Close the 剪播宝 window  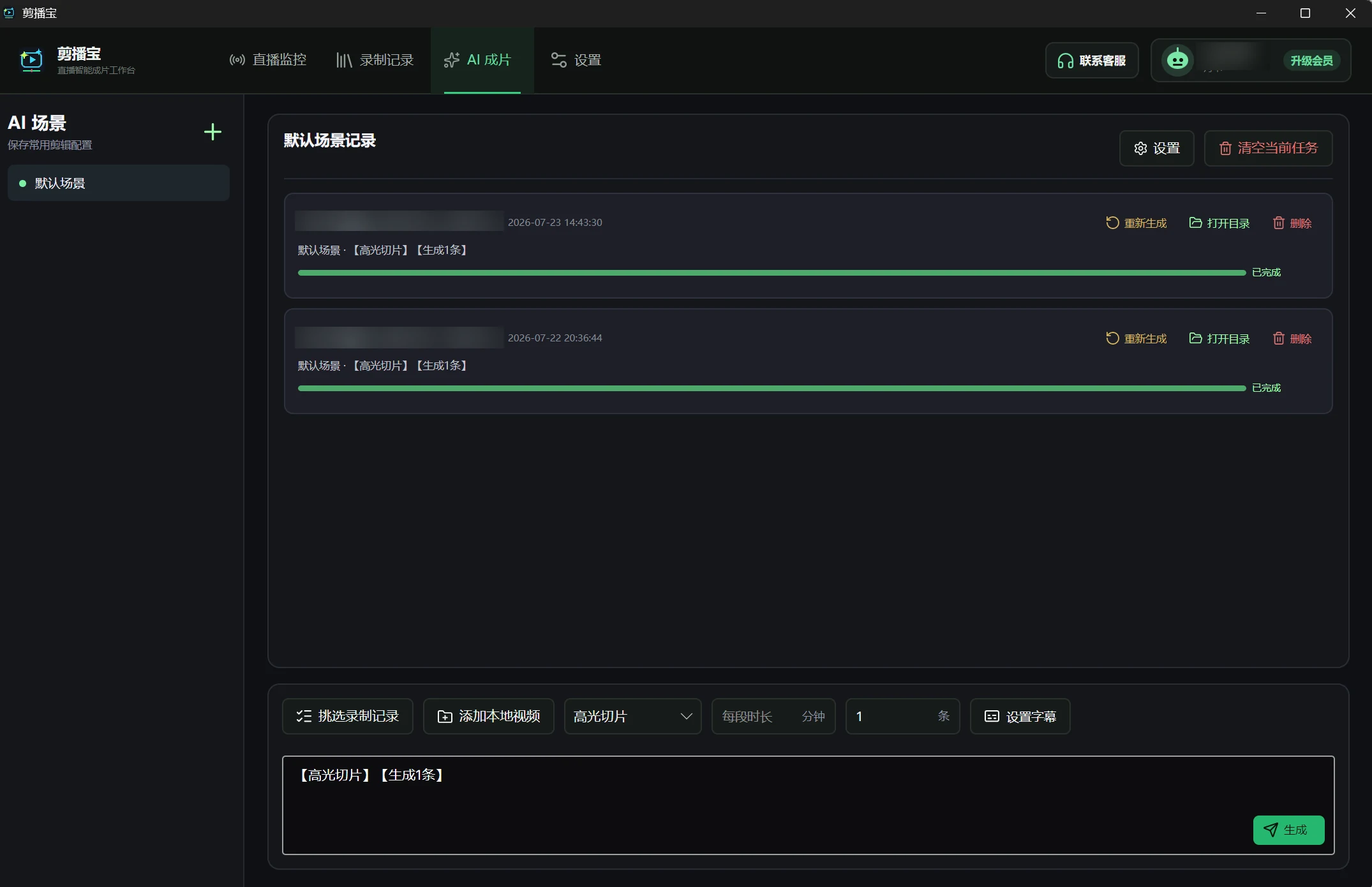pos(1350,13)
